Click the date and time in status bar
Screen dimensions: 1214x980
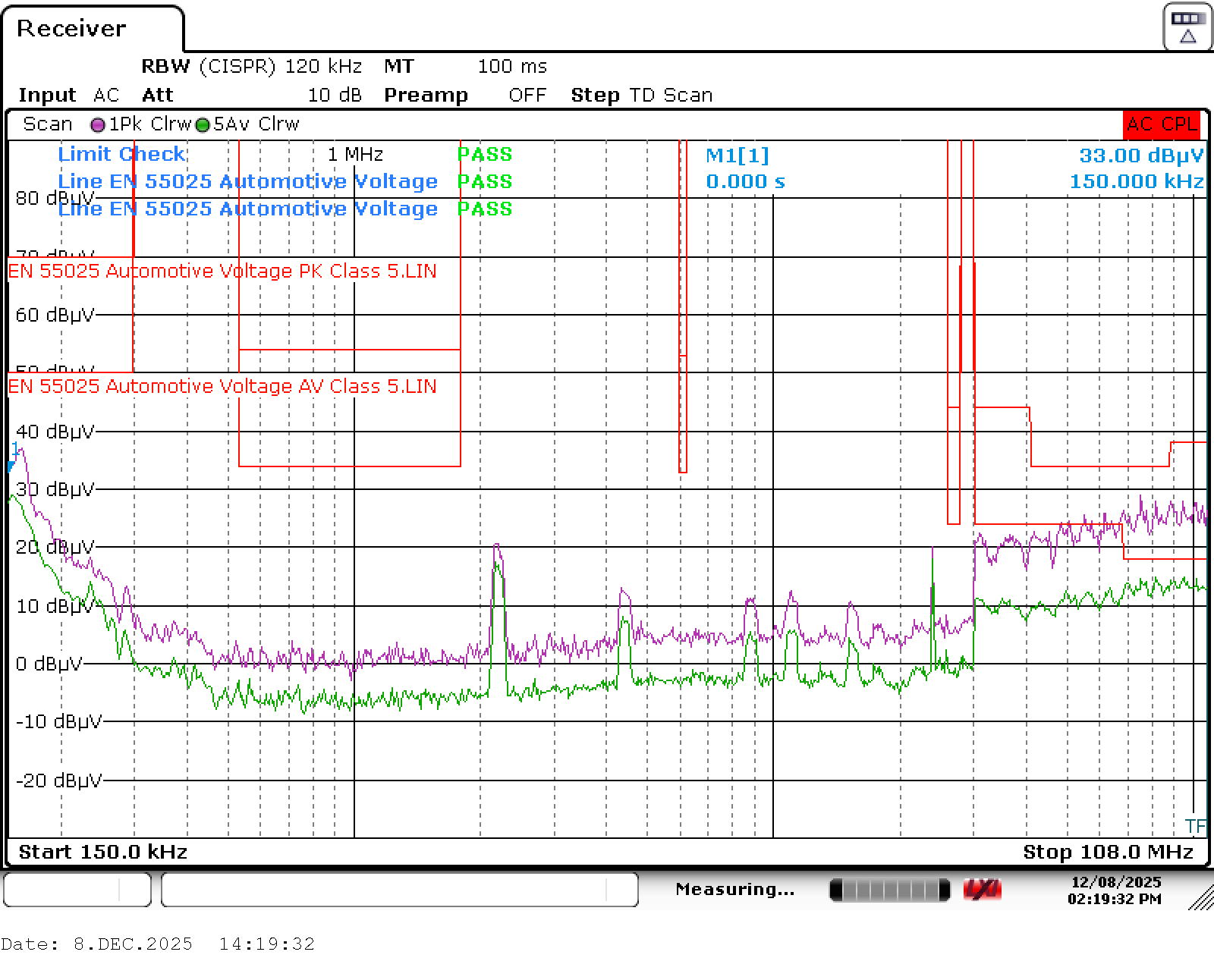tap(1115, 890)
